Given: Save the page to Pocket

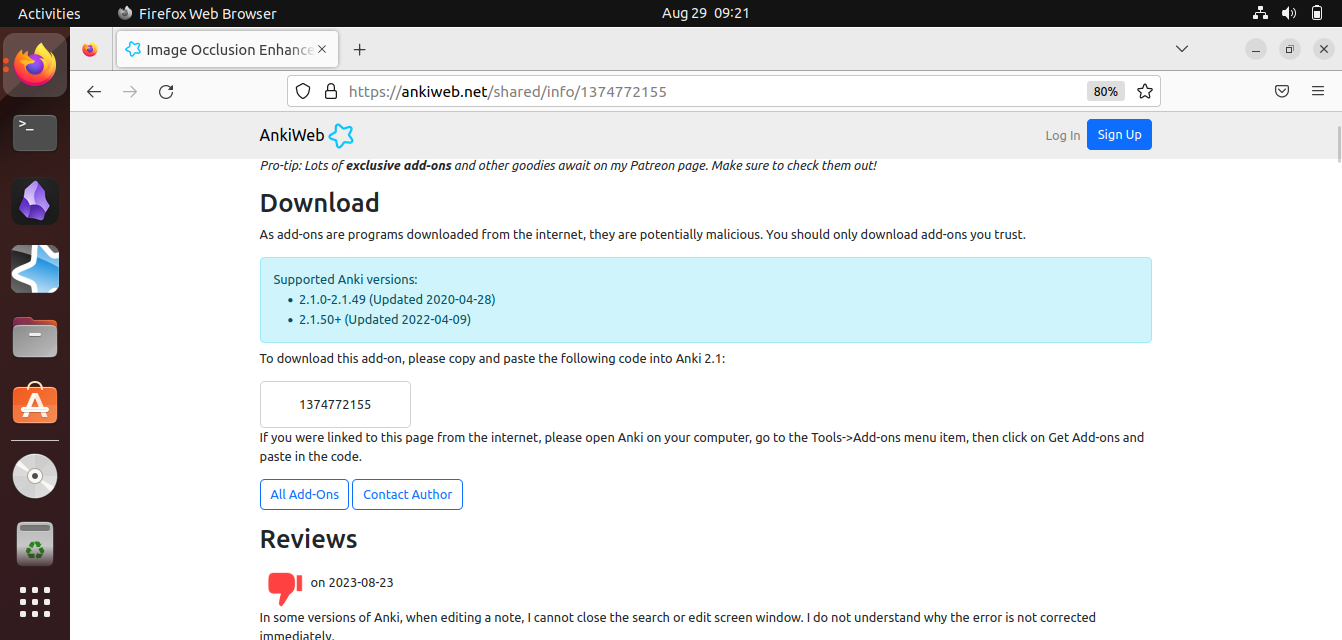Looking at the screenshot, I should (1281, 91).
